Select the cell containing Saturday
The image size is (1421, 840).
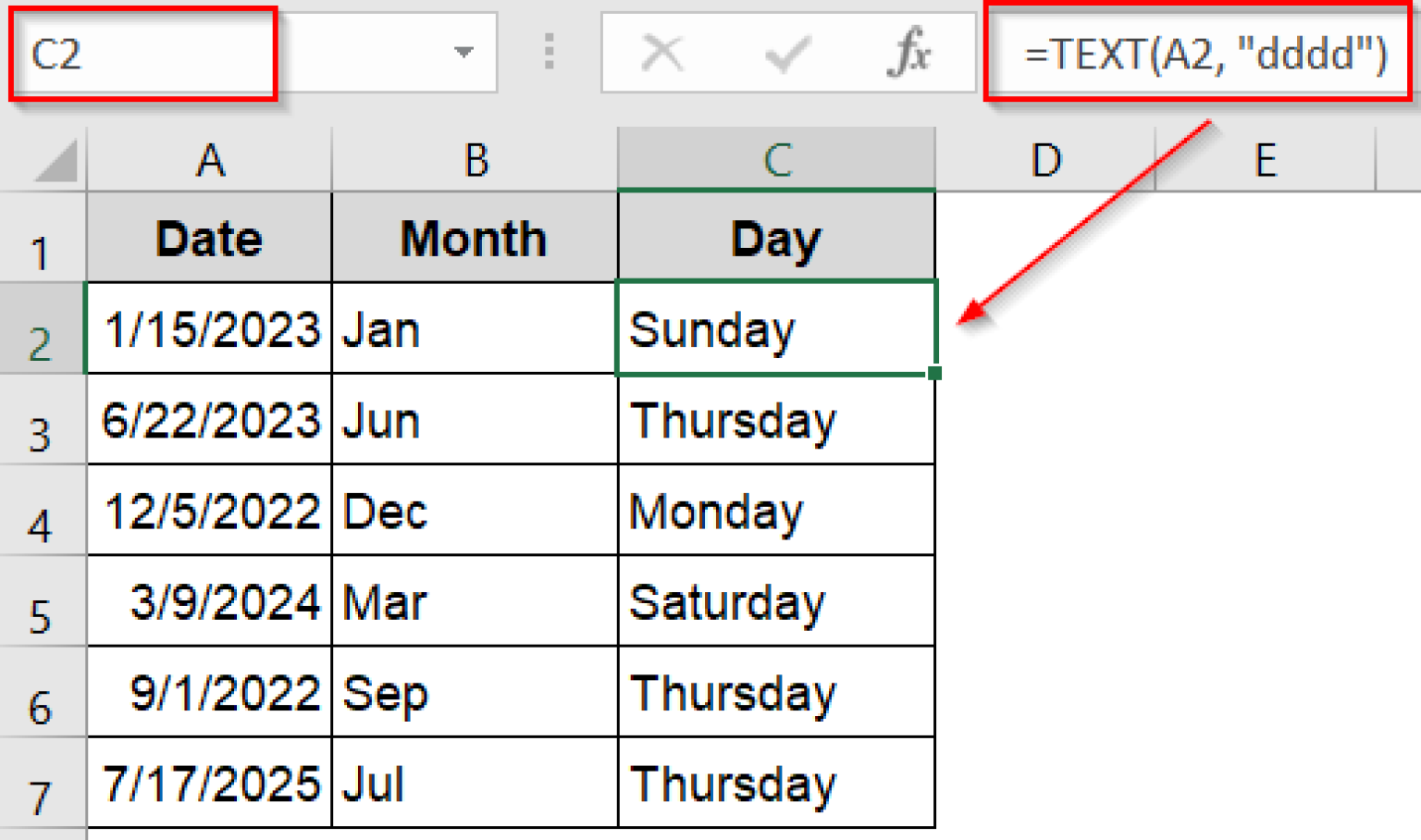point(777,601)
